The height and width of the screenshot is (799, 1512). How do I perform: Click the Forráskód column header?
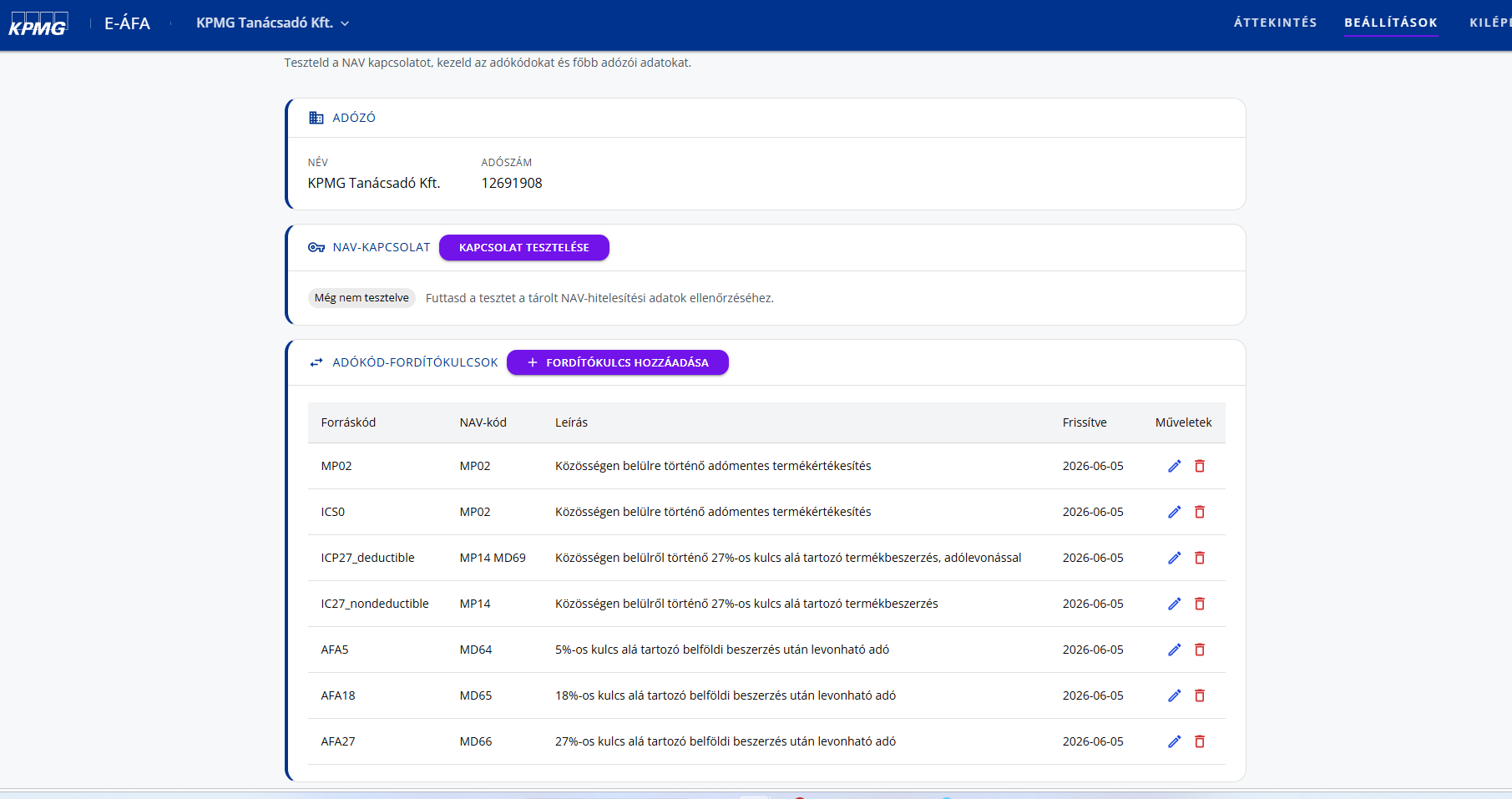(348, 422)
